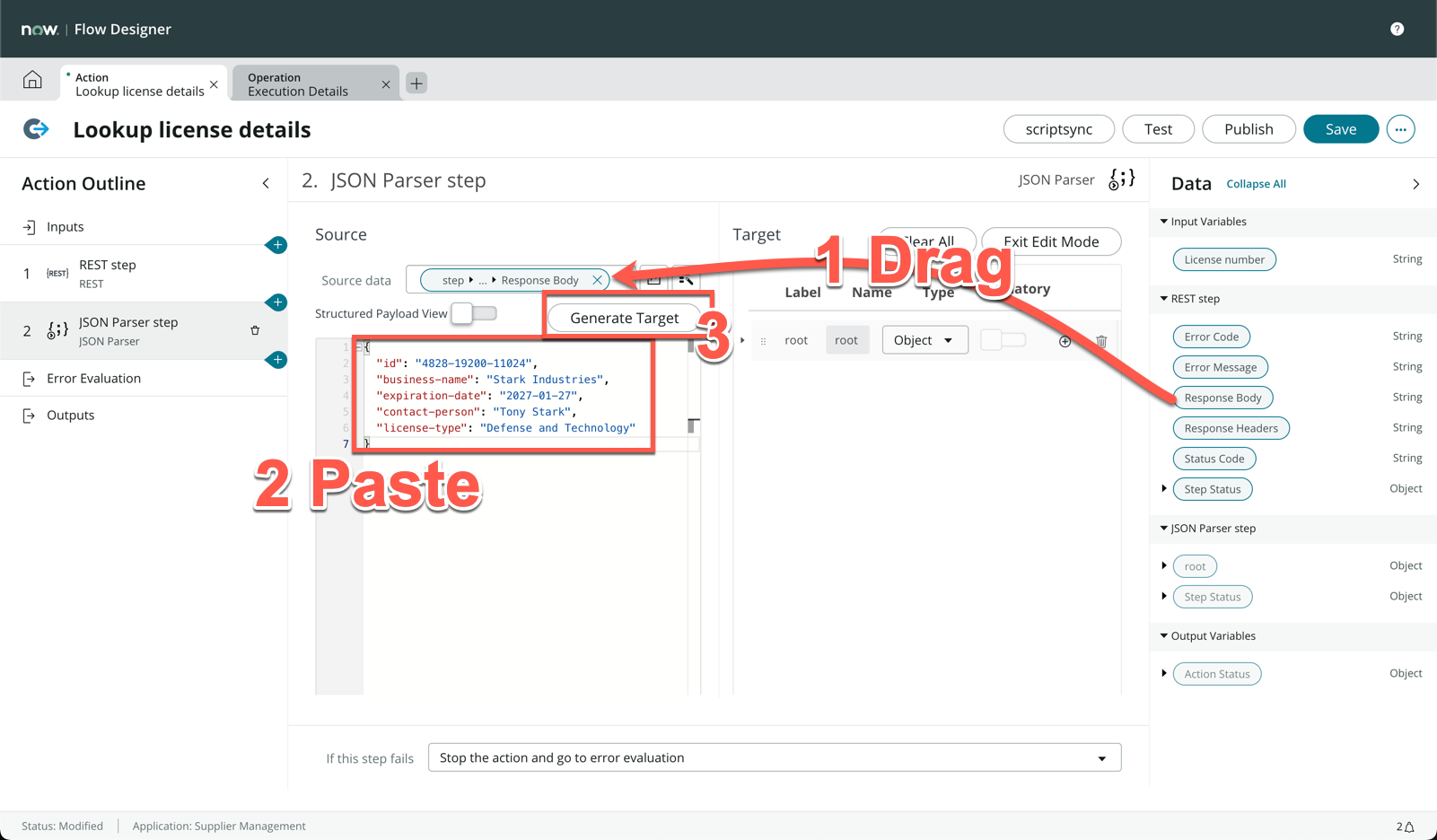Open the help question mark icon
1437x840 pixels.
click(x=1397, y=29)
